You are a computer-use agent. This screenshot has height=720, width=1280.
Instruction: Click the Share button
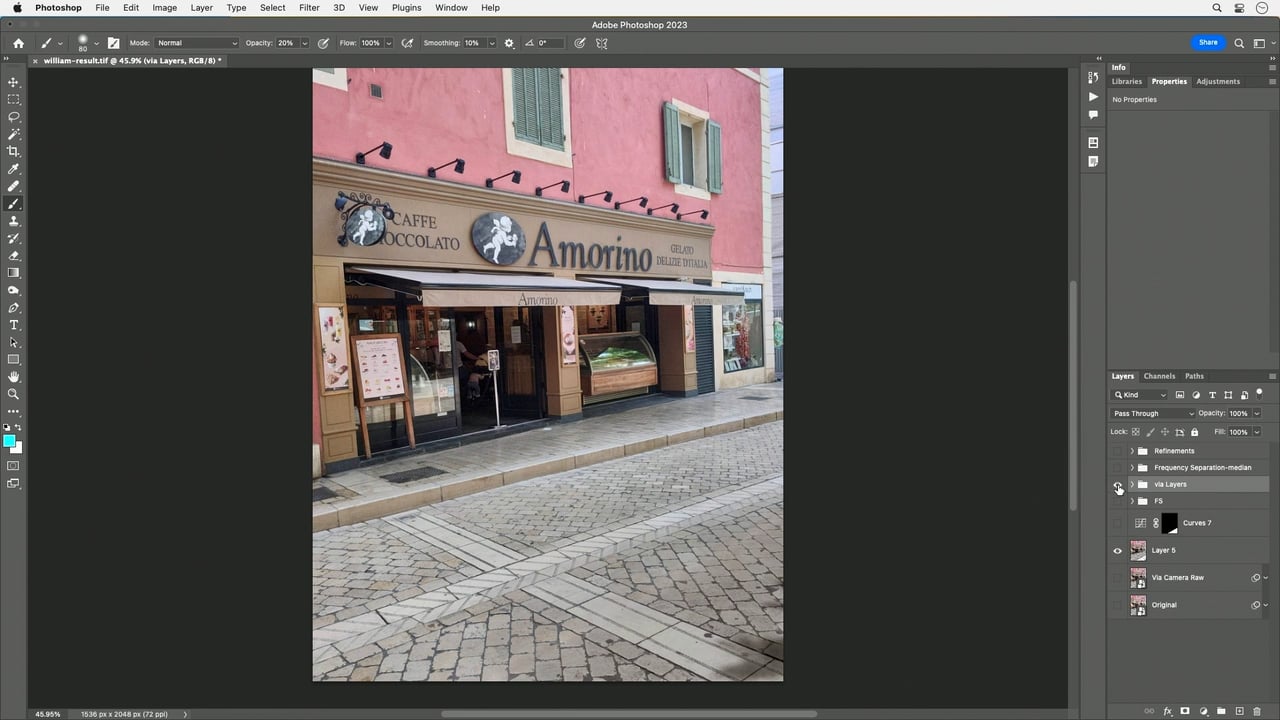(1208, 43)
